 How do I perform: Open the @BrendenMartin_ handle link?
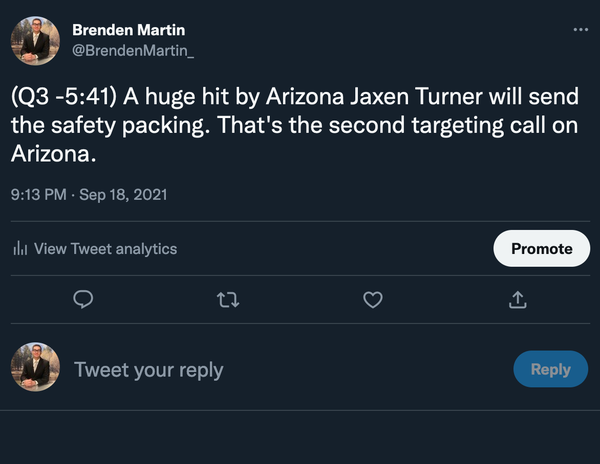(134, 49)
